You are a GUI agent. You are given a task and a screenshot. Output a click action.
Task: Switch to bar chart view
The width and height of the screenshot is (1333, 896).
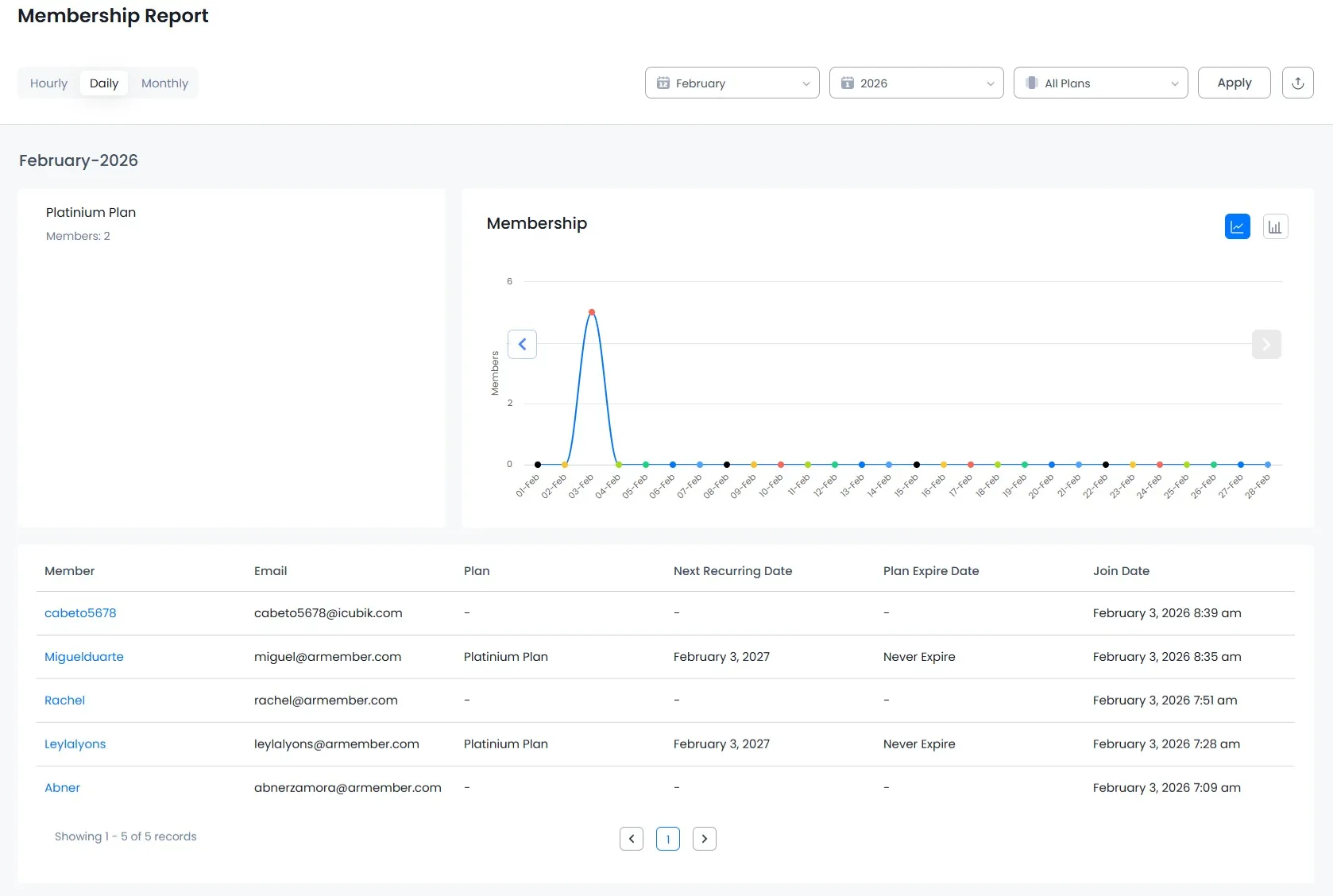pyautogui.click(x=1275, y=226)
